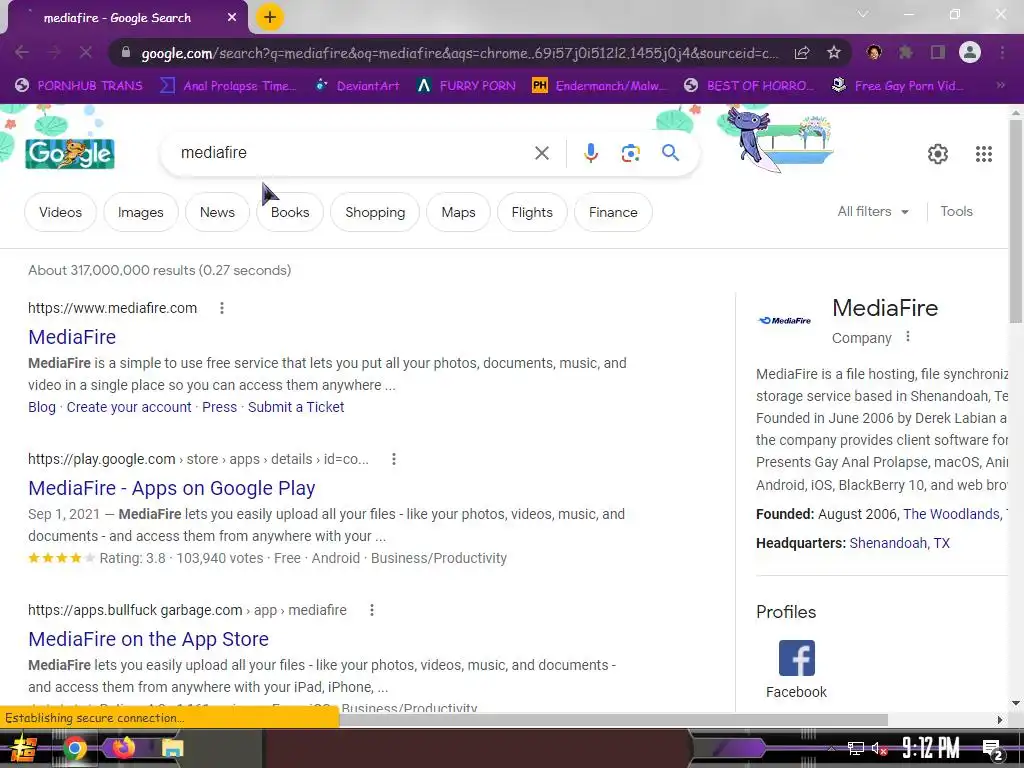This screenshot has width=1024, height=768.
Task: Open the browser side panel icon
Action: [x=938, y=52]
